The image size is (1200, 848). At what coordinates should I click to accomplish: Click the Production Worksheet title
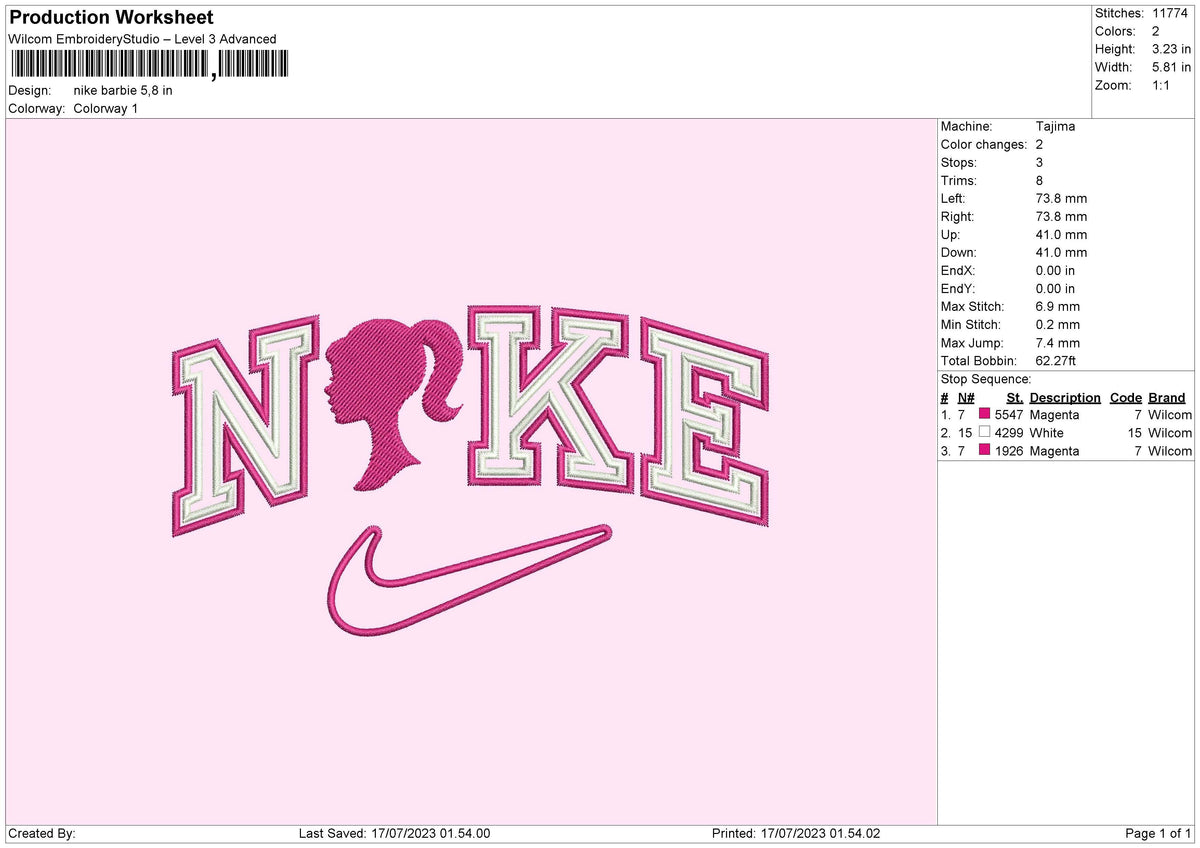pyautogui.click(x=110, y=18)
